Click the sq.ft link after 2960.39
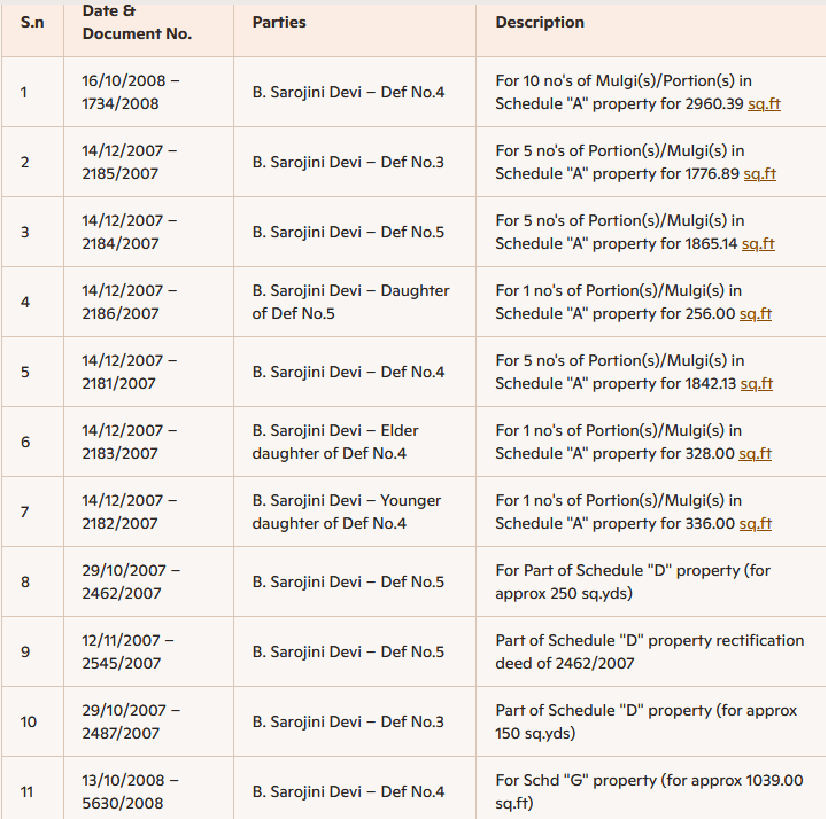 764,104
